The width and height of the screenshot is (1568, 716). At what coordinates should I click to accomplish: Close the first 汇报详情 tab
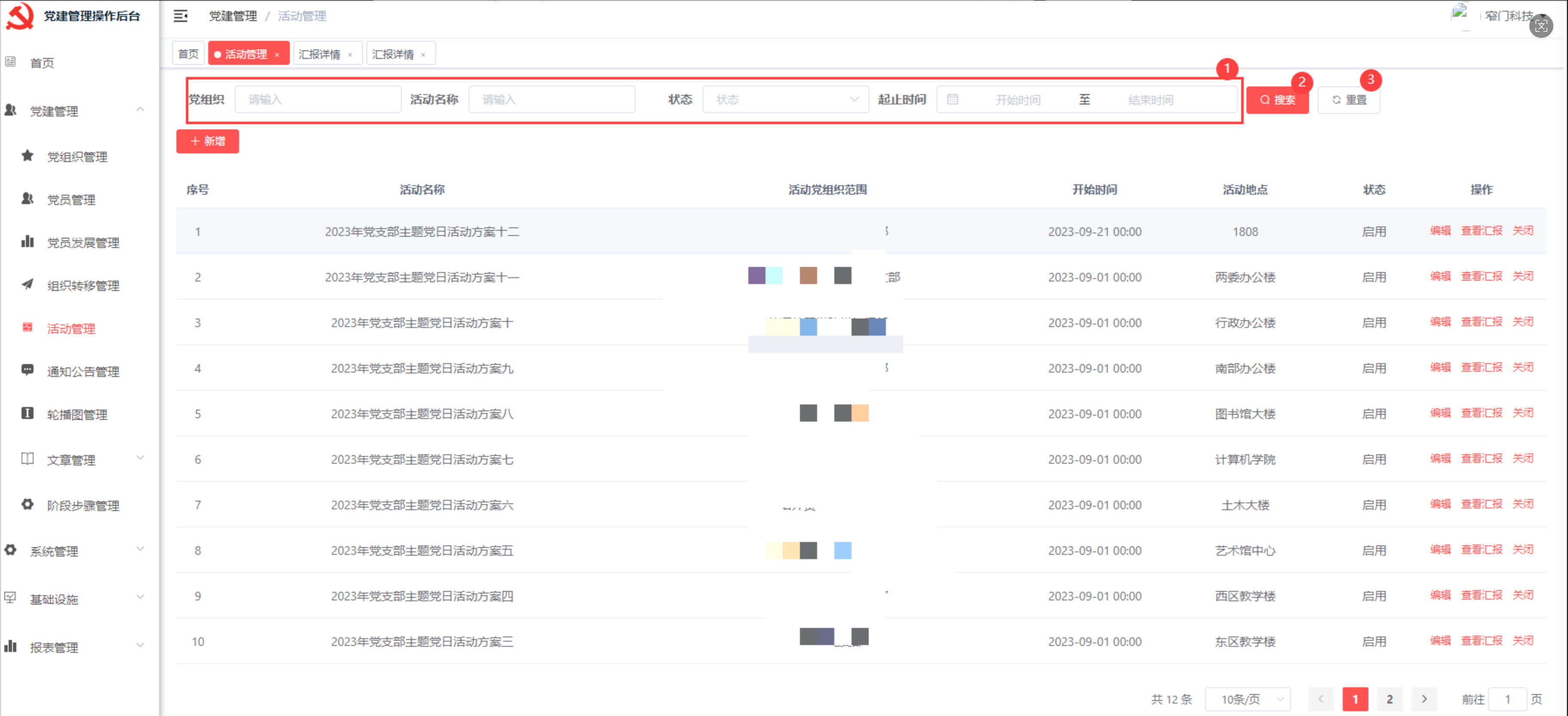point(350,55)
